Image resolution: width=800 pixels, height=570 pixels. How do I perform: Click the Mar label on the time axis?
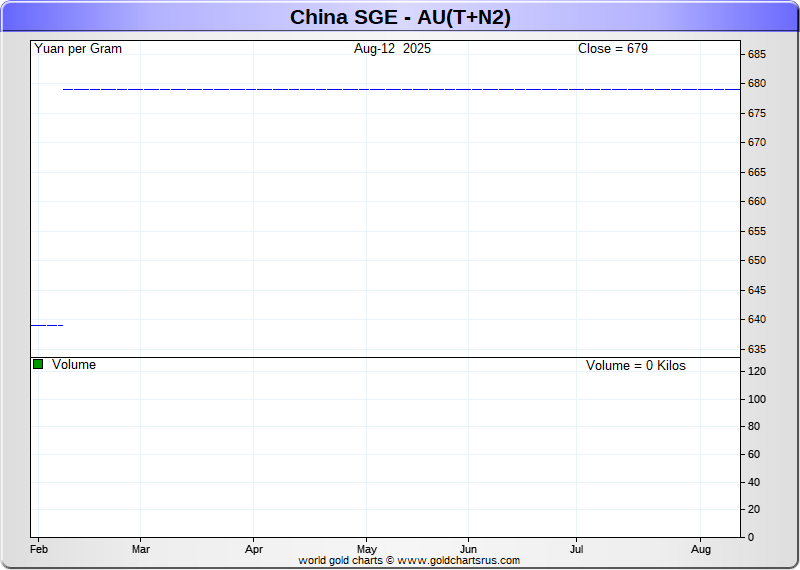(x=141, y=549)
